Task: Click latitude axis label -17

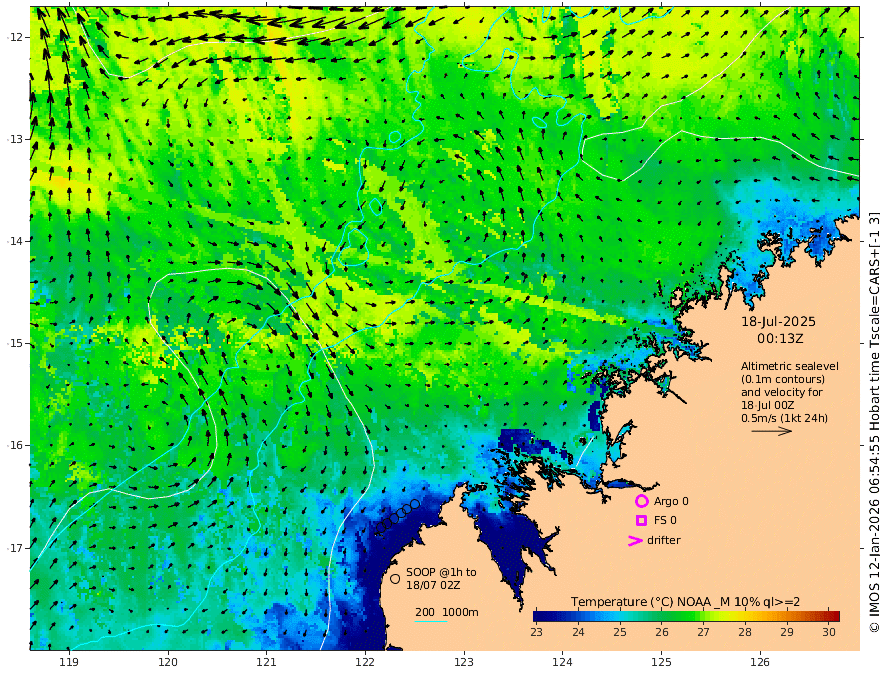Action: [x=16, y=548]
